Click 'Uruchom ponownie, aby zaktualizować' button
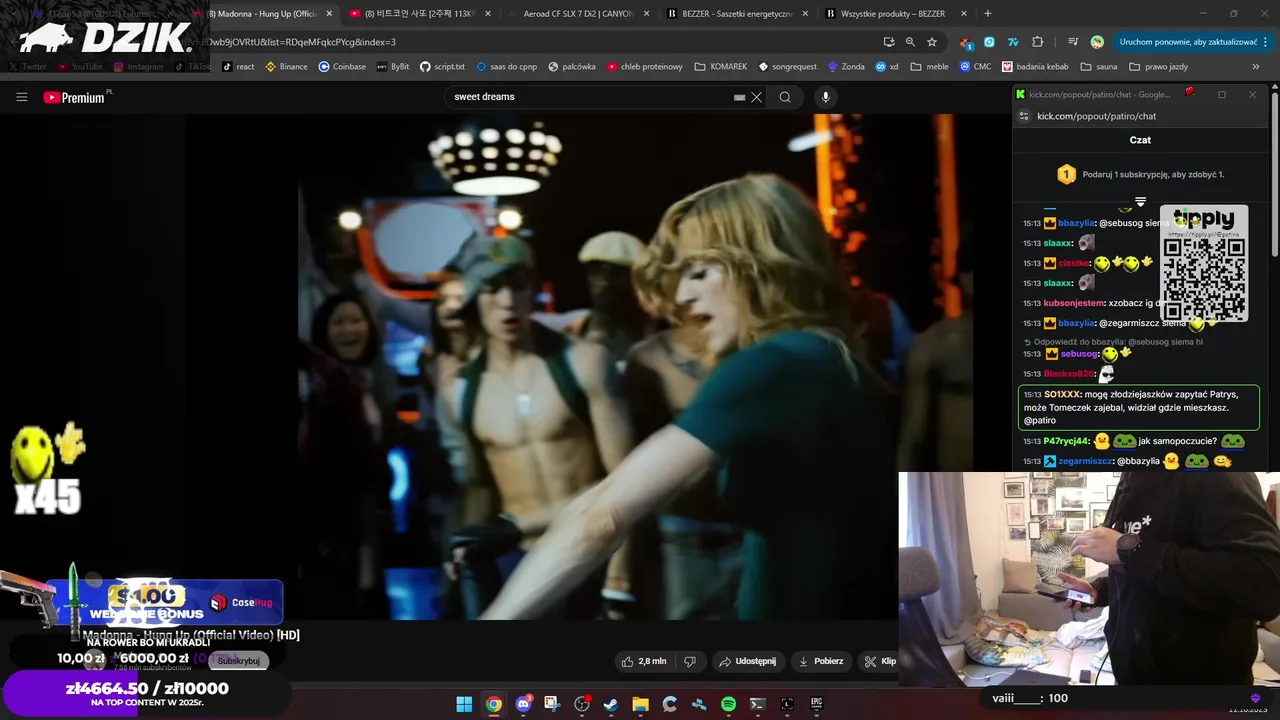Image resolution: width=1280 pixels, height=720 pixels. click(x=1188, y=42)
